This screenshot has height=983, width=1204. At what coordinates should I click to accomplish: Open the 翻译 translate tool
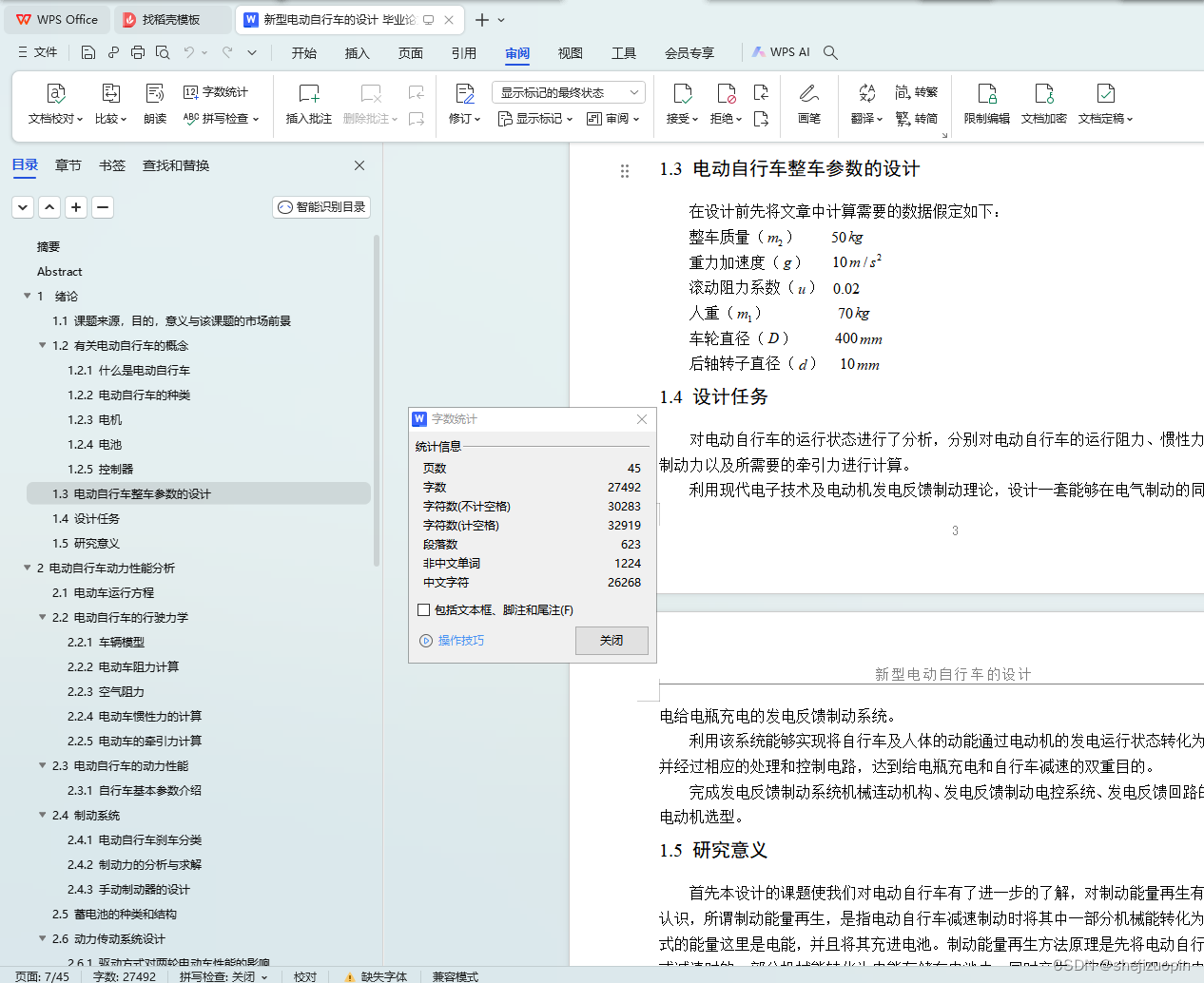866,104
